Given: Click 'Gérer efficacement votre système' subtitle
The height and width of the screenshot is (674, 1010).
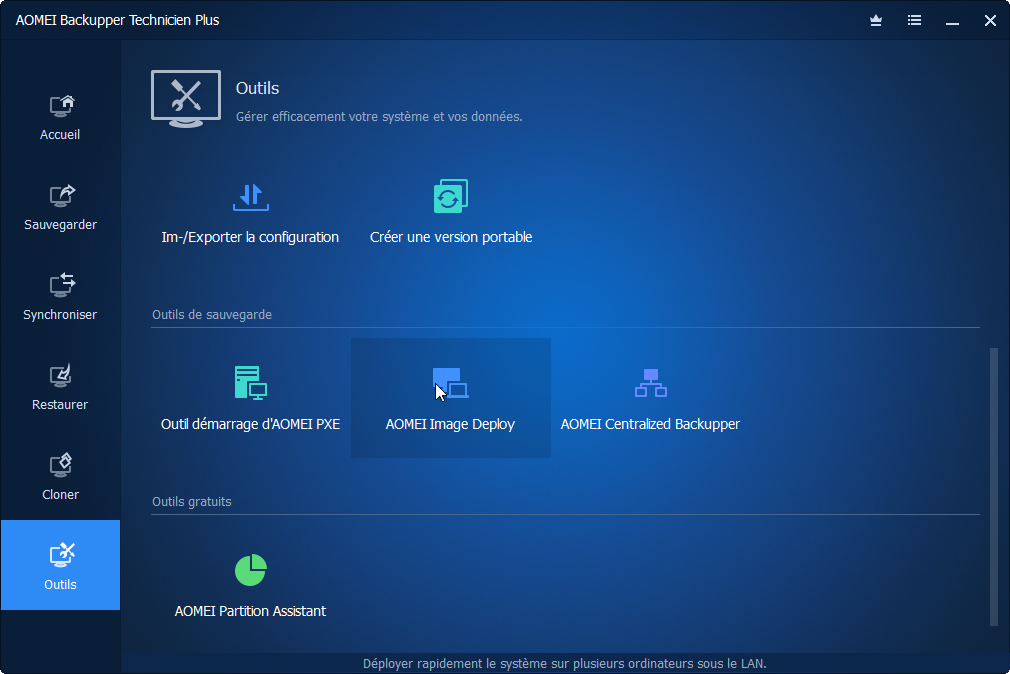Looking at the screenshot, I should [379, 117].
